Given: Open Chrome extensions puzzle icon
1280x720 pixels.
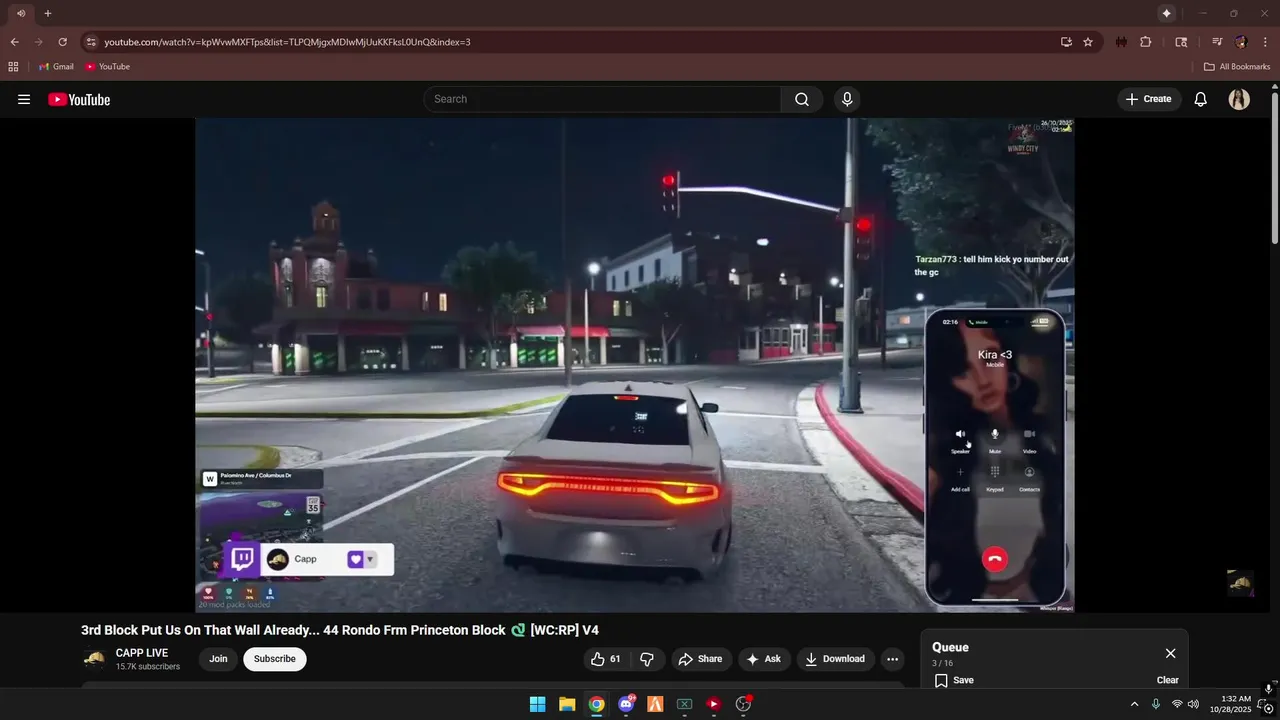Looking at the screenshot, I should click(x=1146, y=42).
